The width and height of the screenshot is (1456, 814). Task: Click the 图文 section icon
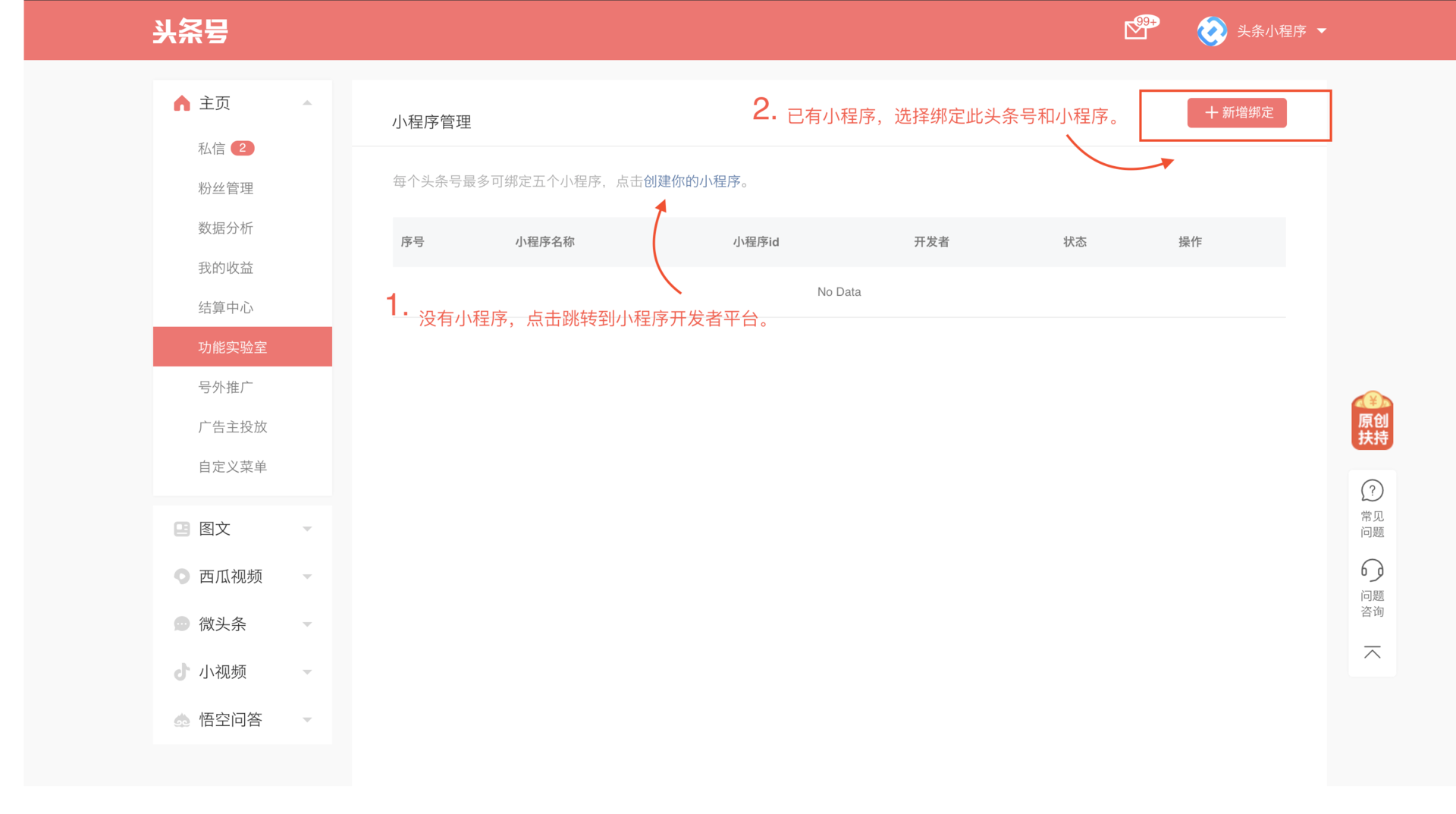(x=181, y=529)
